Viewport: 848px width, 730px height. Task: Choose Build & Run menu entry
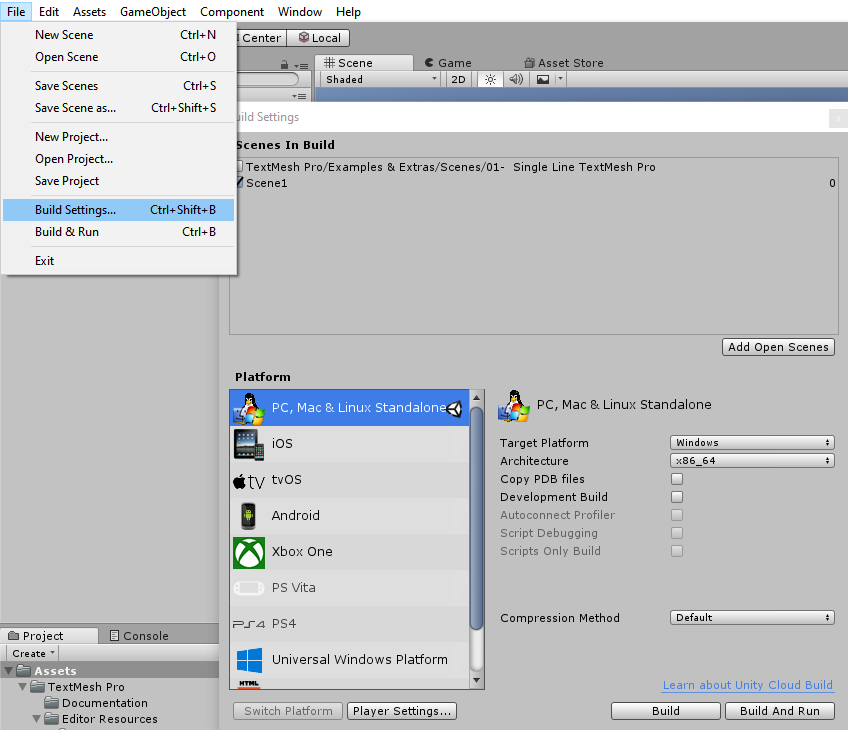pos(118,232)
